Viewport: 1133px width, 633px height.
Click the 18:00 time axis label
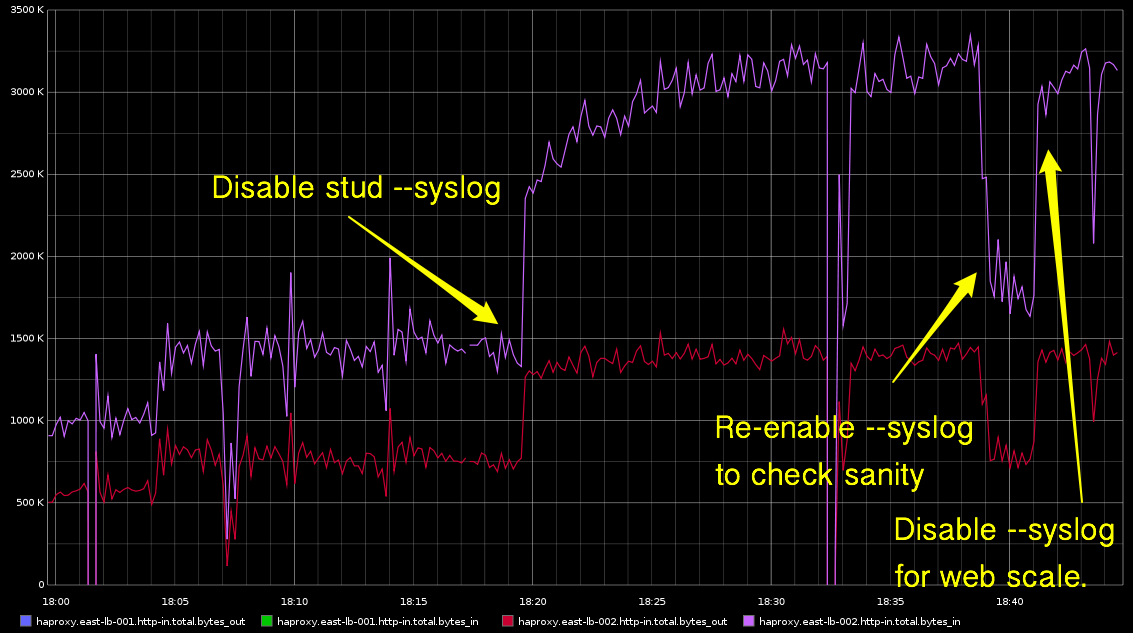(x=56, y=601)
